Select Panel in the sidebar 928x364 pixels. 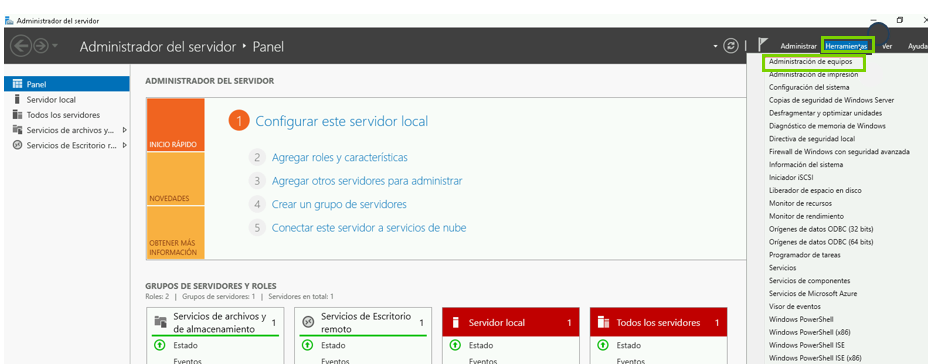[67, 84]
